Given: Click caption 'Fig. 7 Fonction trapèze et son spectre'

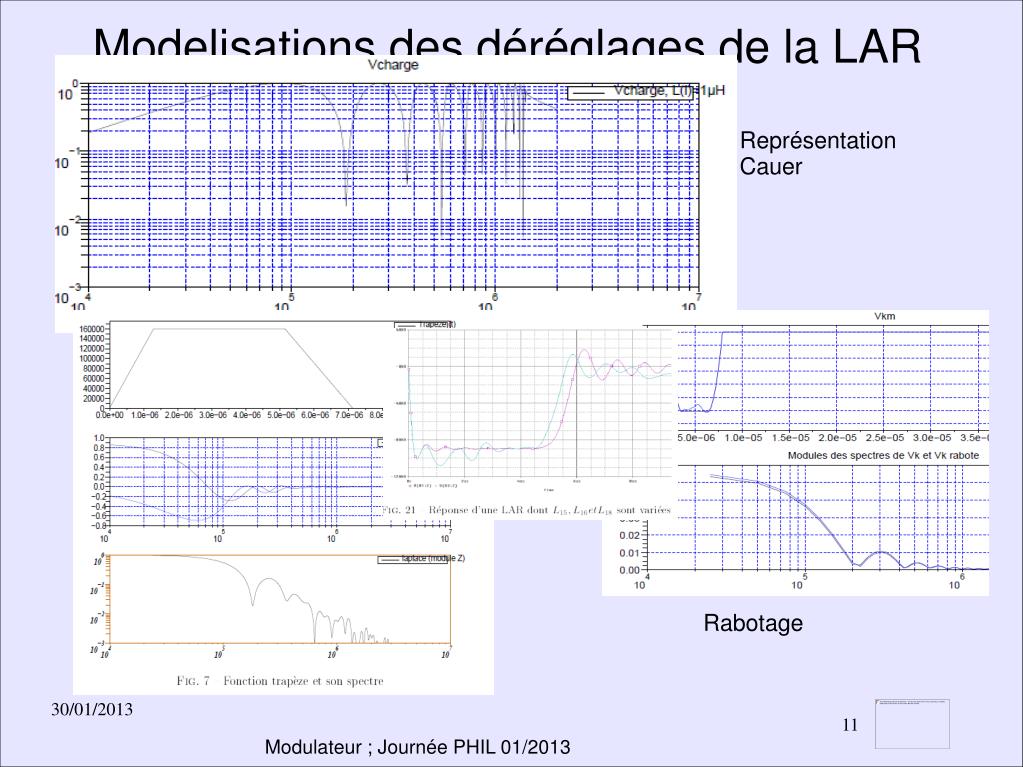Looking at the screenshot, I should click(280, 681).
